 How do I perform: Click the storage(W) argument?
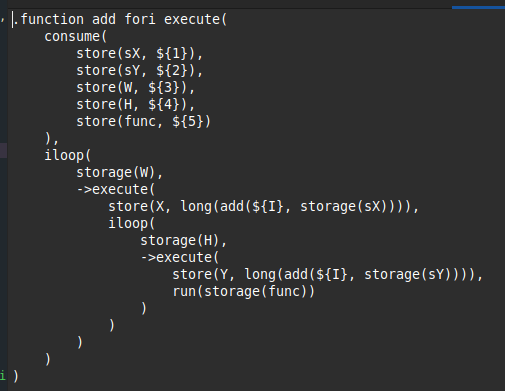point(116,173)
